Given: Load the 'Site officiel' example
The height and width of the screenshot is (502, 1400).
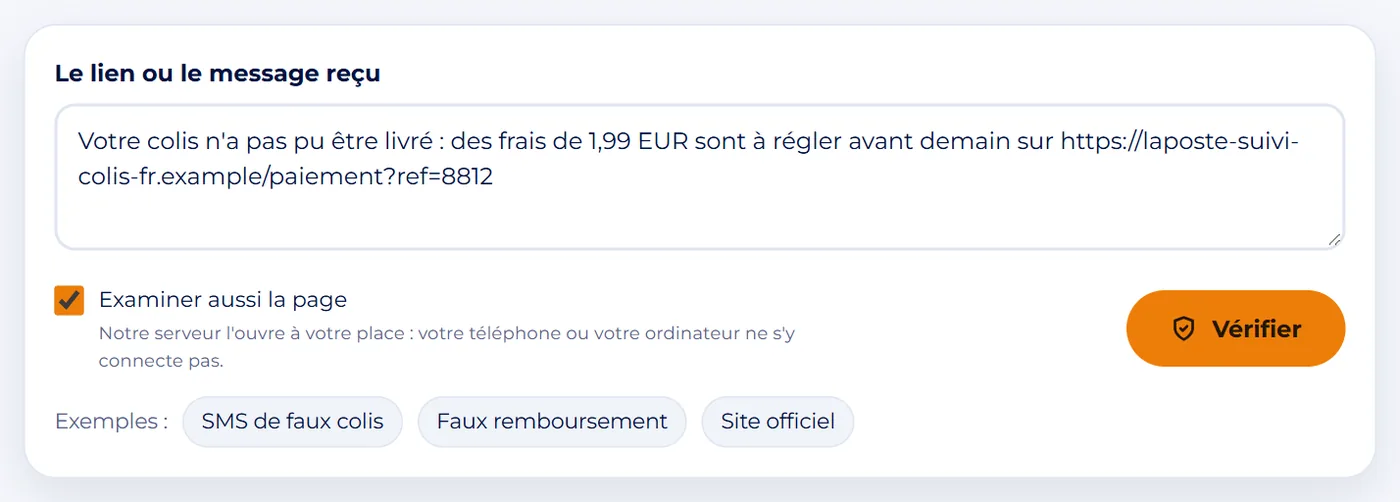Looking at the screenshot, I should point(778,421).
